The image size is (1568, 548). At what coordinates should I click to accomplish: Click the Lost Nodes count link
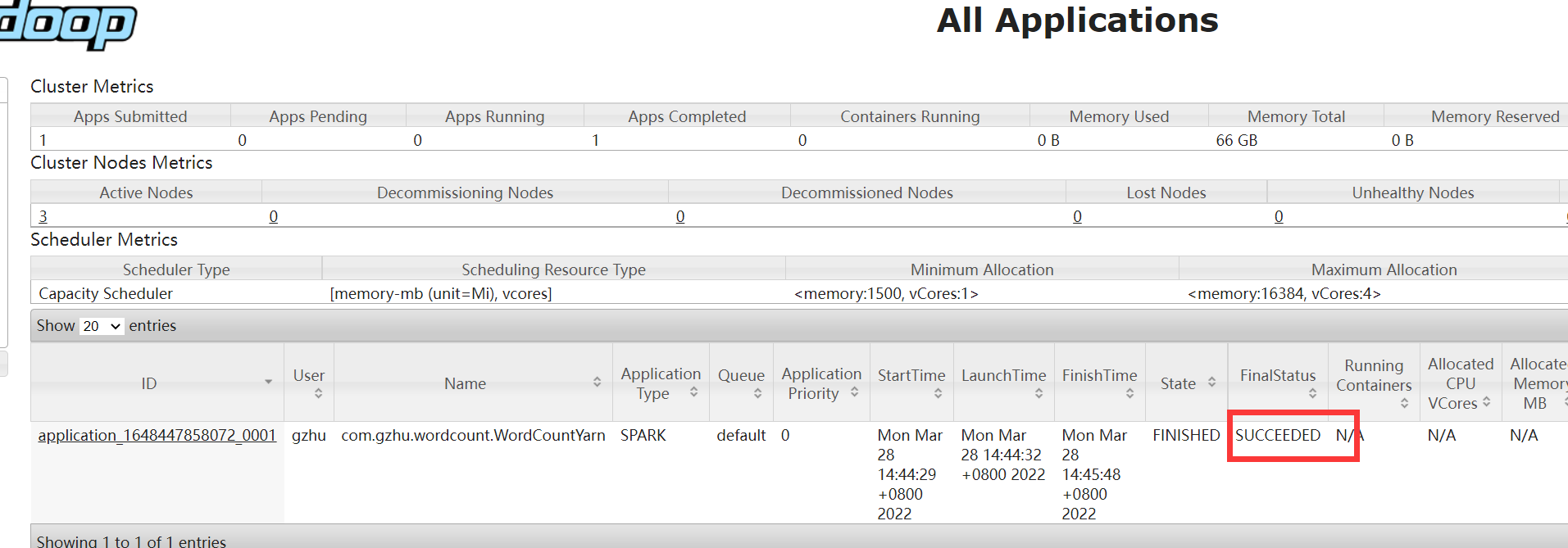(x=1077, y=216)
